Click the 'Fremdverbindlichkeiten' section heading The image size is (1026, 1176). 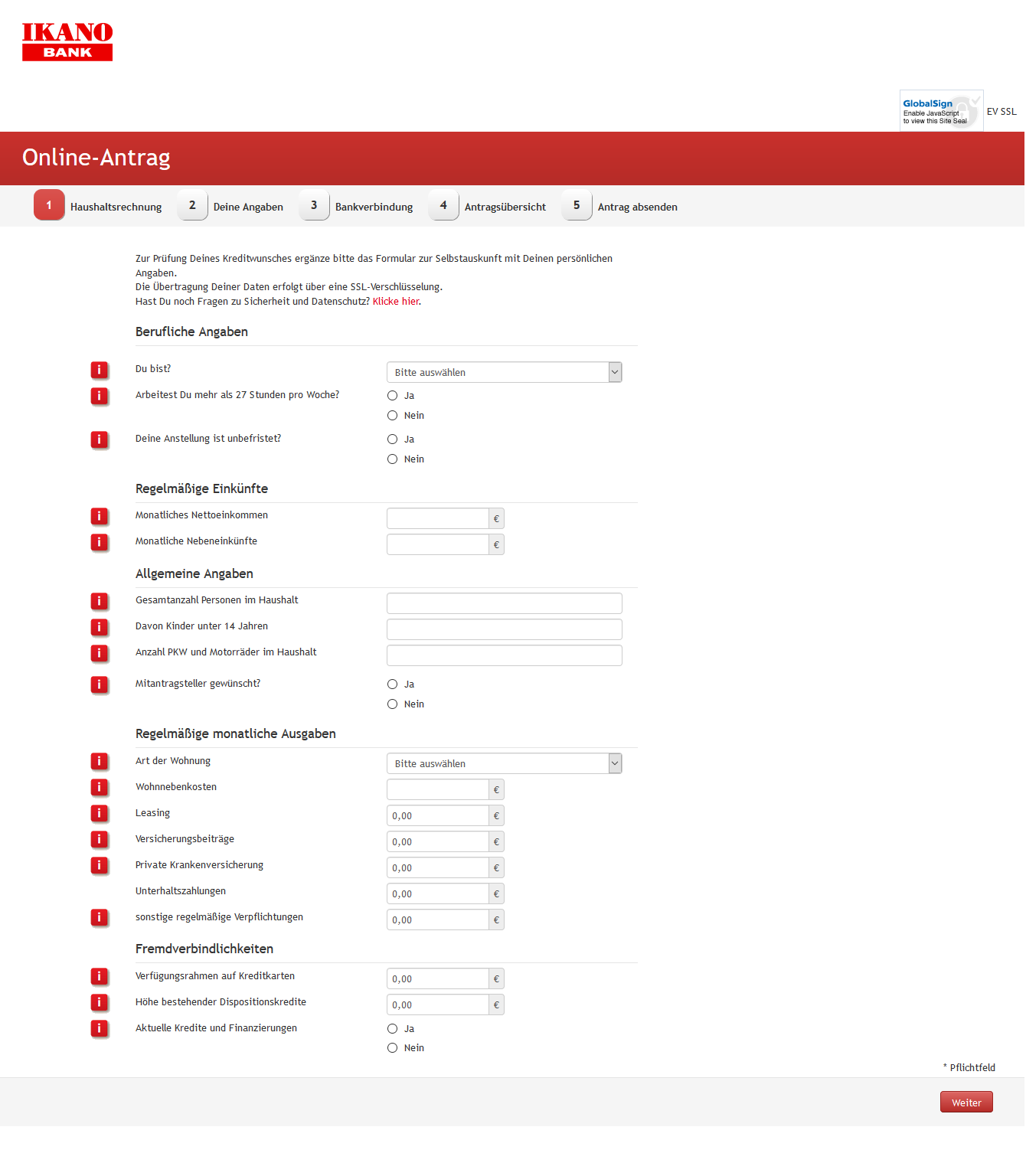pos(204,949)
